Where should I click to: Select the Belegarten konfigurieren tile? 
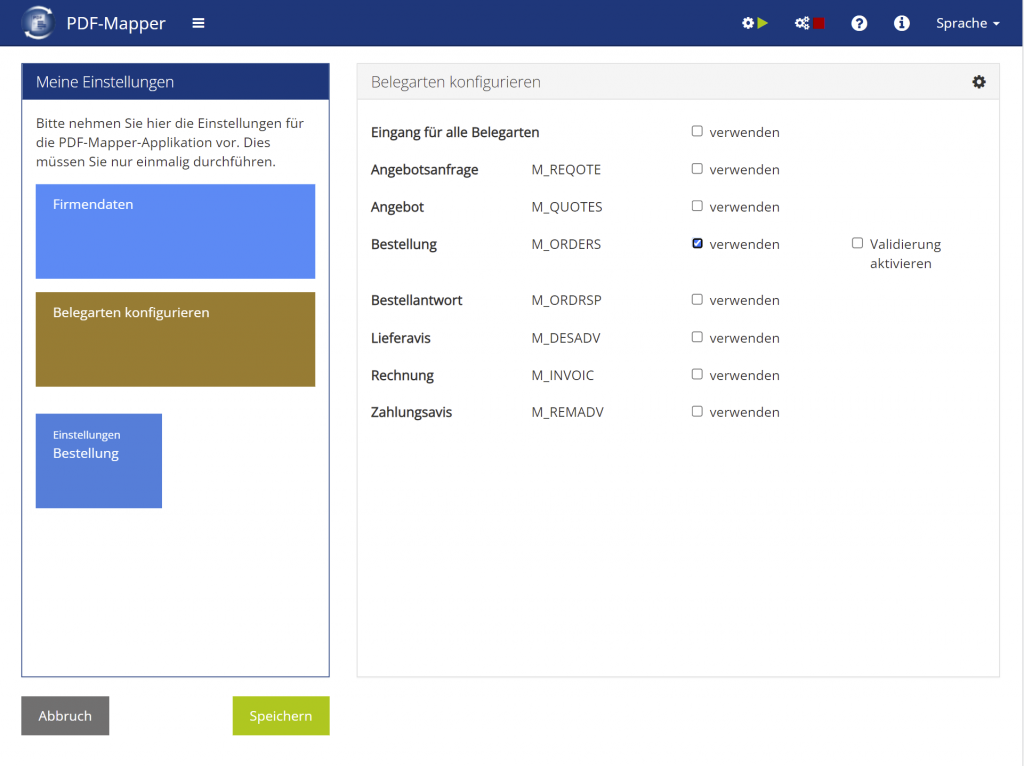point(175,339)
